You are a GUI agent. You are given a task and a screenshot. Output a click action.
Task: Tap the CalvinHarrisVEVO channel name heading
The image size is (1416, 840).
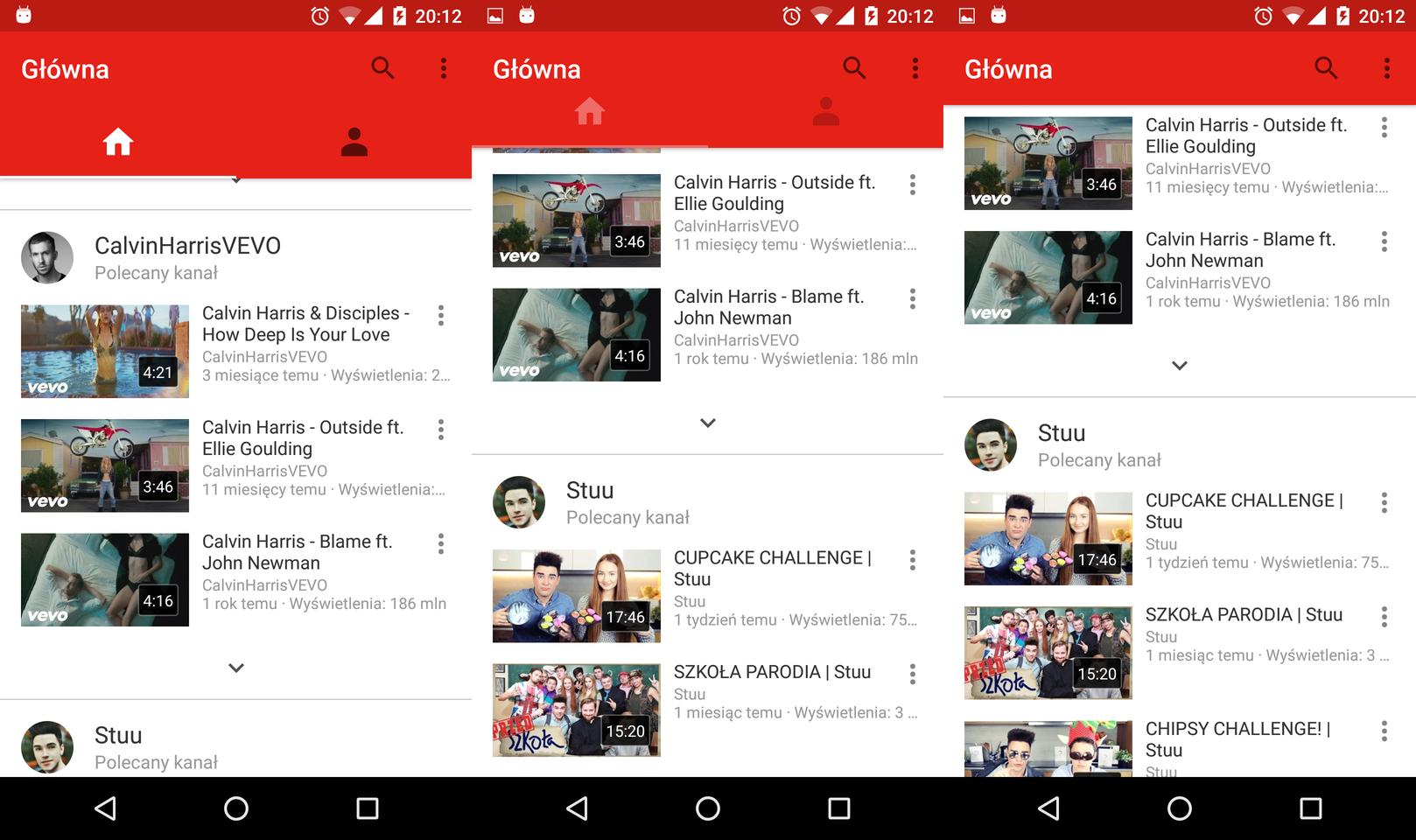(x=187, y=246)
